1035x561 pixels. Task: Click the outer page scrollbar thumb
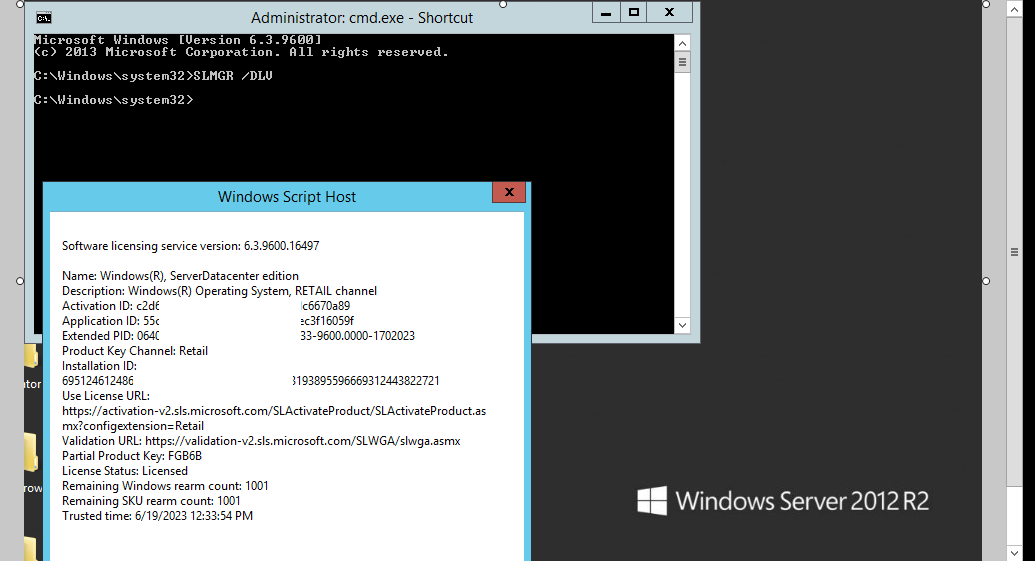pos(1015,252)
